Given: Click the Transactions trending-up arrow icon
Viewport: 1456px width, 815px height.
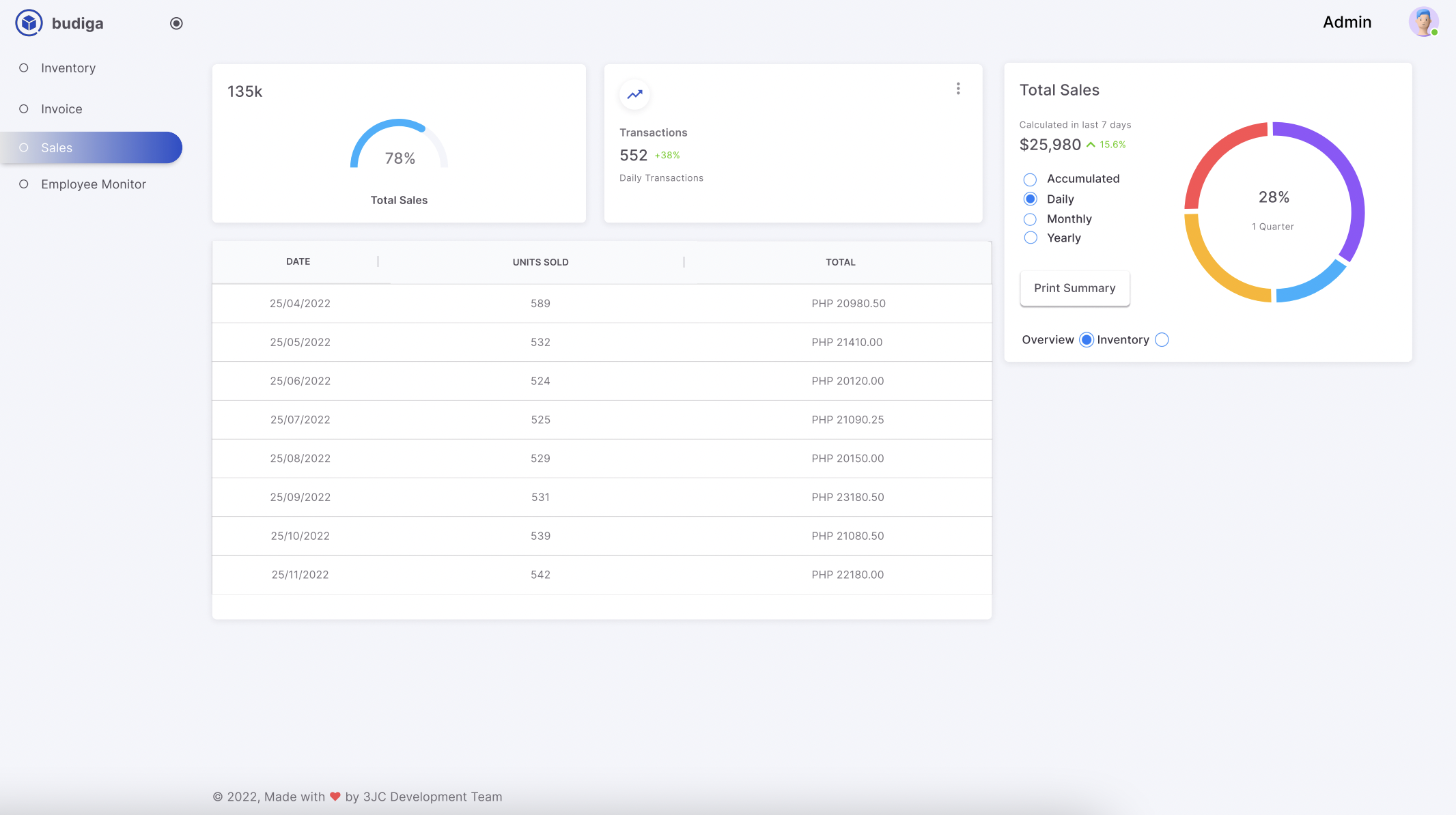Looking at the screenshot, I should point(635,94).
